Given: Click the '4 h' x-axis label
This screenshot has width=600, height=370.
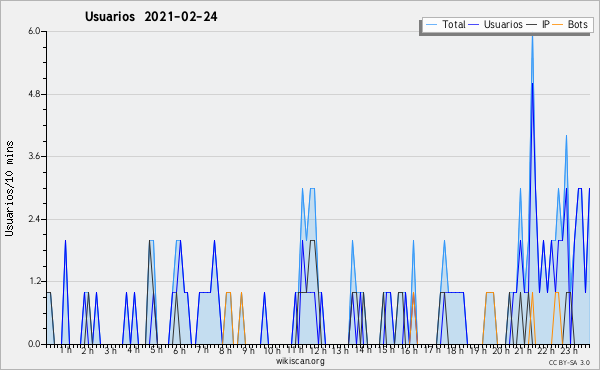Looking at the screenshot, I should click(x=134, y=350).
